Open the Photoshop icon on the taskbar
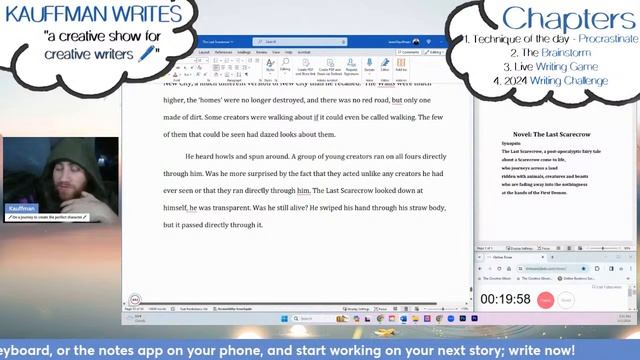The image size is (640, 360). 462,318
